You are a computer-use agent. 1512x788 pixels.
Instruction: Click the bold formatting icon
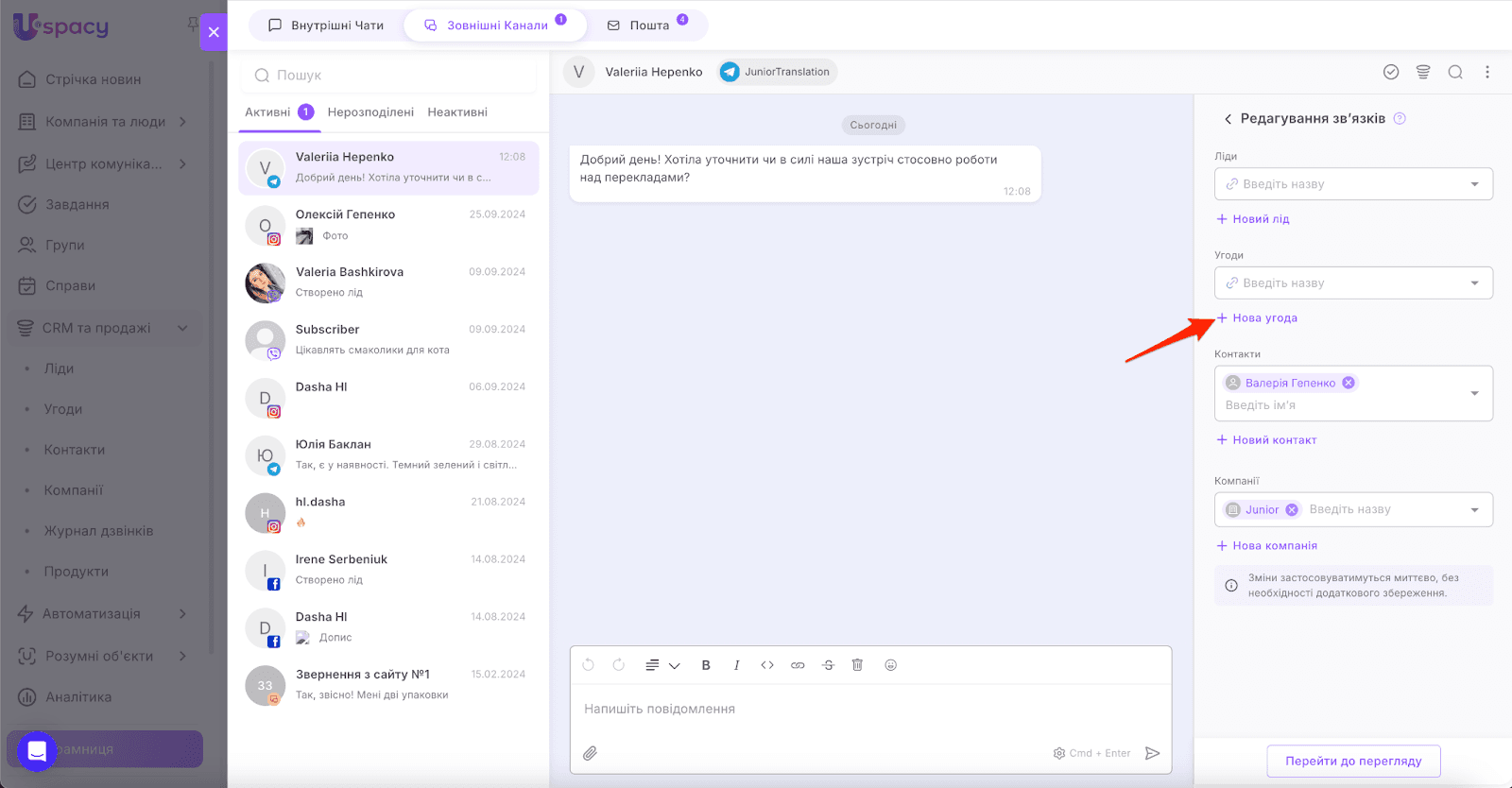[706, 665]
